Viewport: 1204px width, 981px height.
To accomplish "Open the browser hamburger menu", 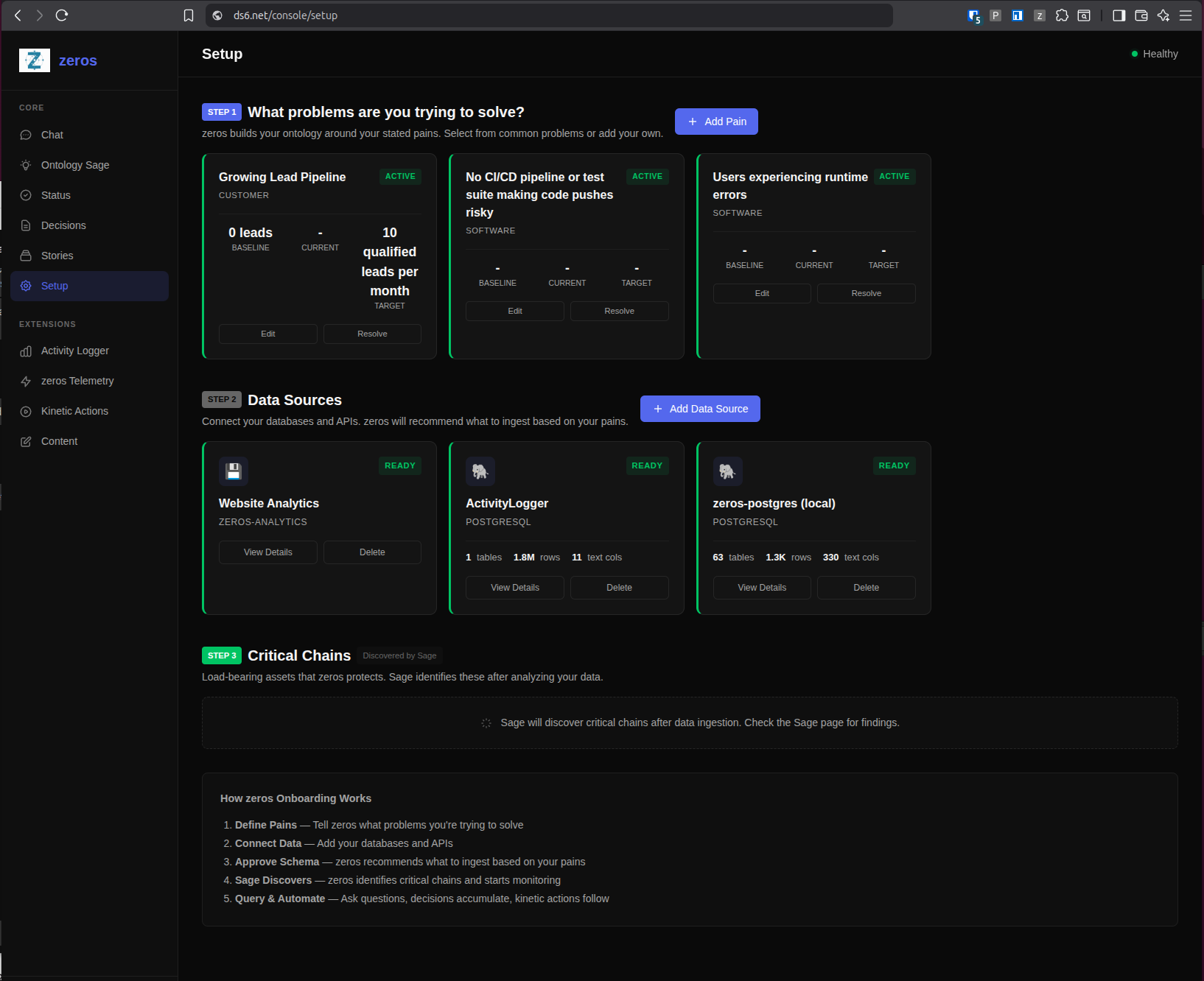I will 1186,15.
